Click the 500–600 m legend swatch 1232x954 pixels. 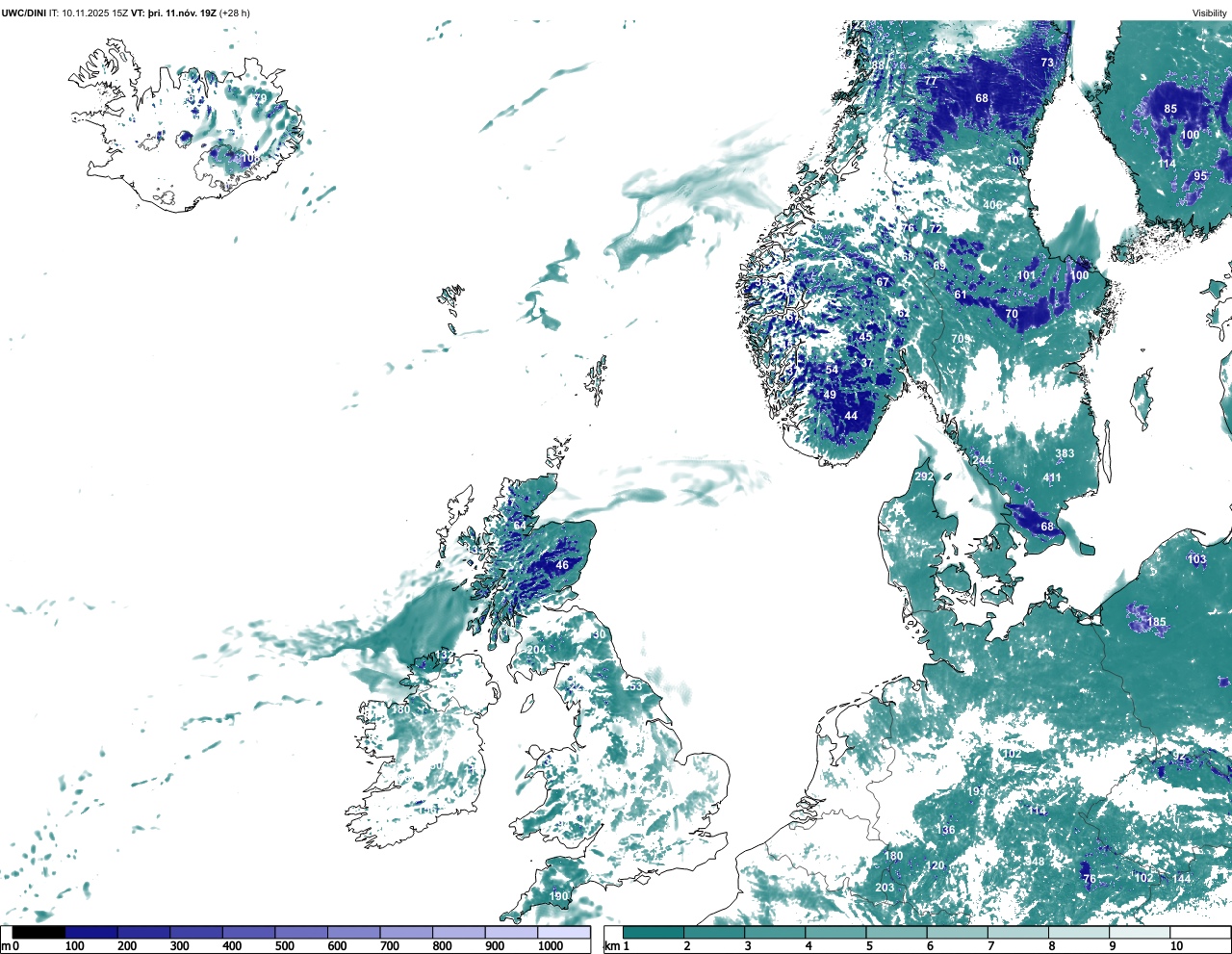(x=301, y=932)
